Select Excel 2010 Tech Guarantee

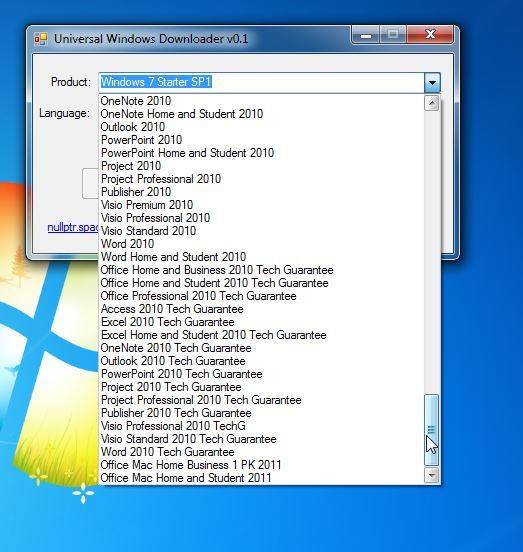click(262, 322)
